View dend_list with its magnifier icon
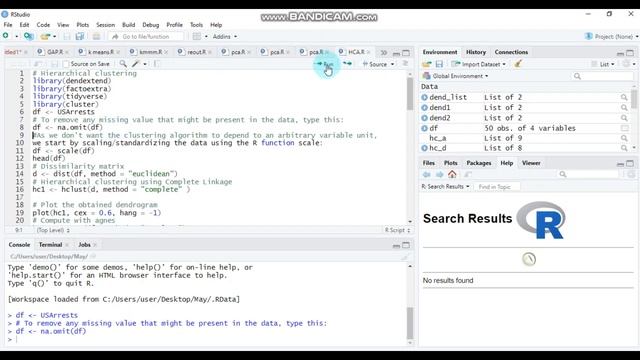The image size is (640, 360). (x=624, y=97)
